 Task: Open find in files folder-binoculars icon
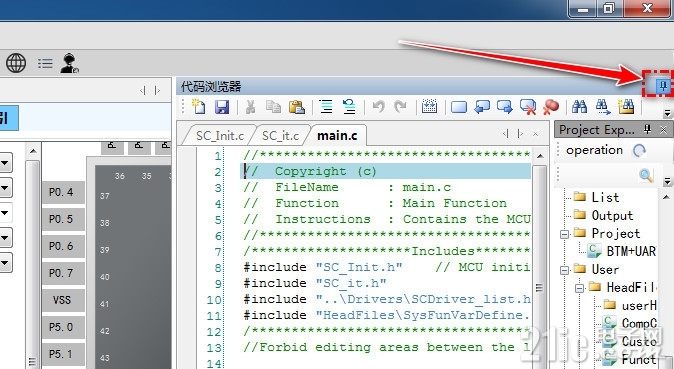pos(626,107)
